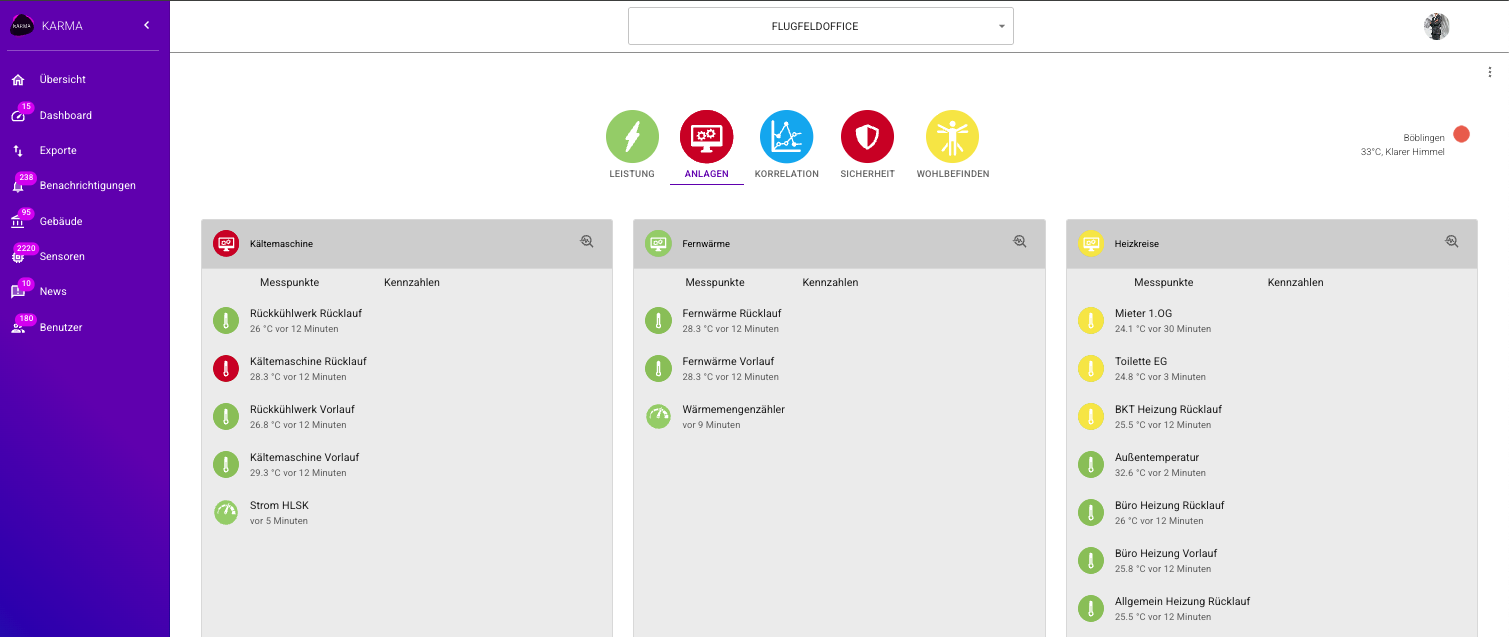Zoom into Kältemaschine card with magnifier icon
Image resolution: width=1509 pixels, height=637 pixels.
click(587, 241)
